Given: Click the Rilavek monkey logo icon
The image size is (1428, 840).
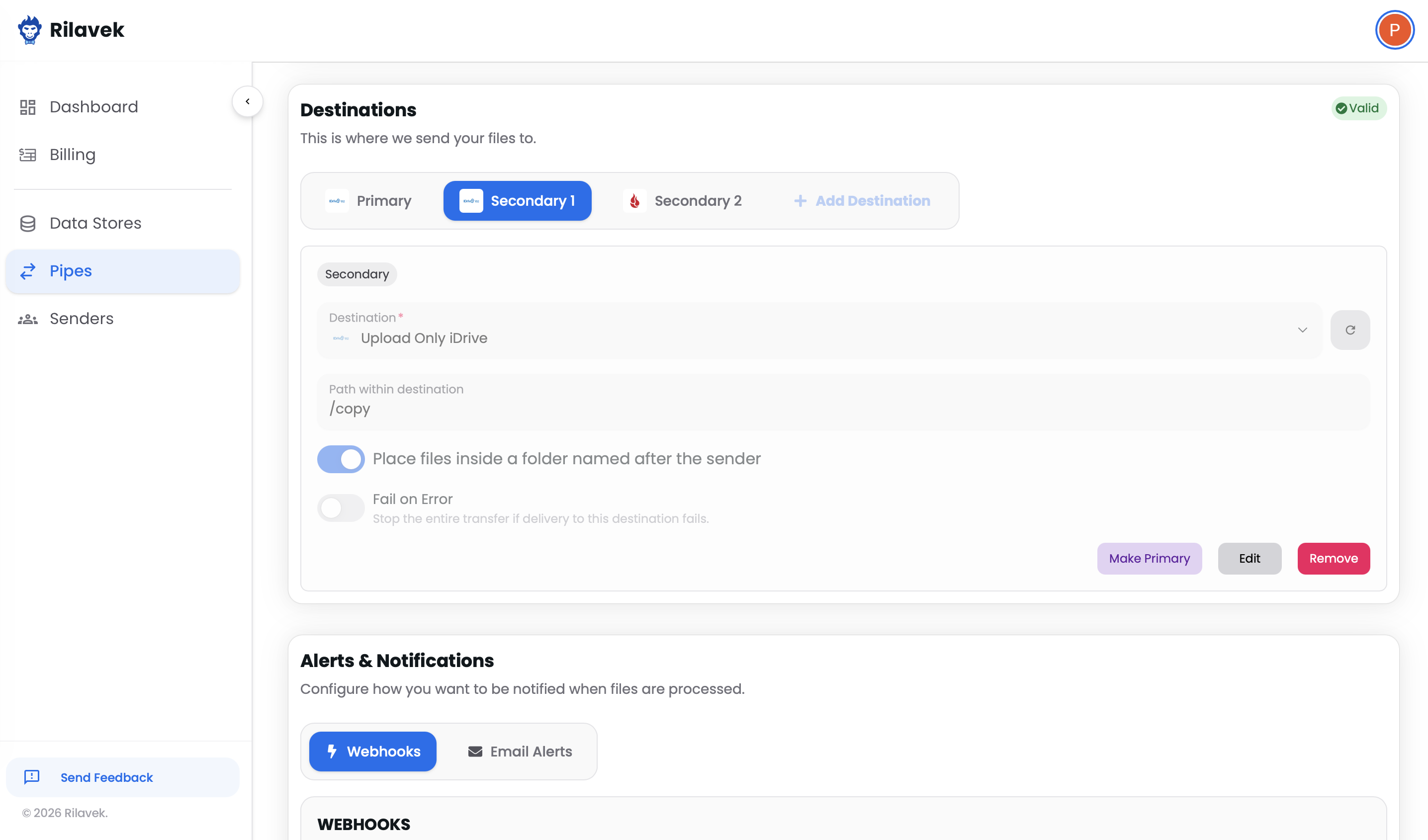Looking at the screenshot, I should click(x=29, y=29).
